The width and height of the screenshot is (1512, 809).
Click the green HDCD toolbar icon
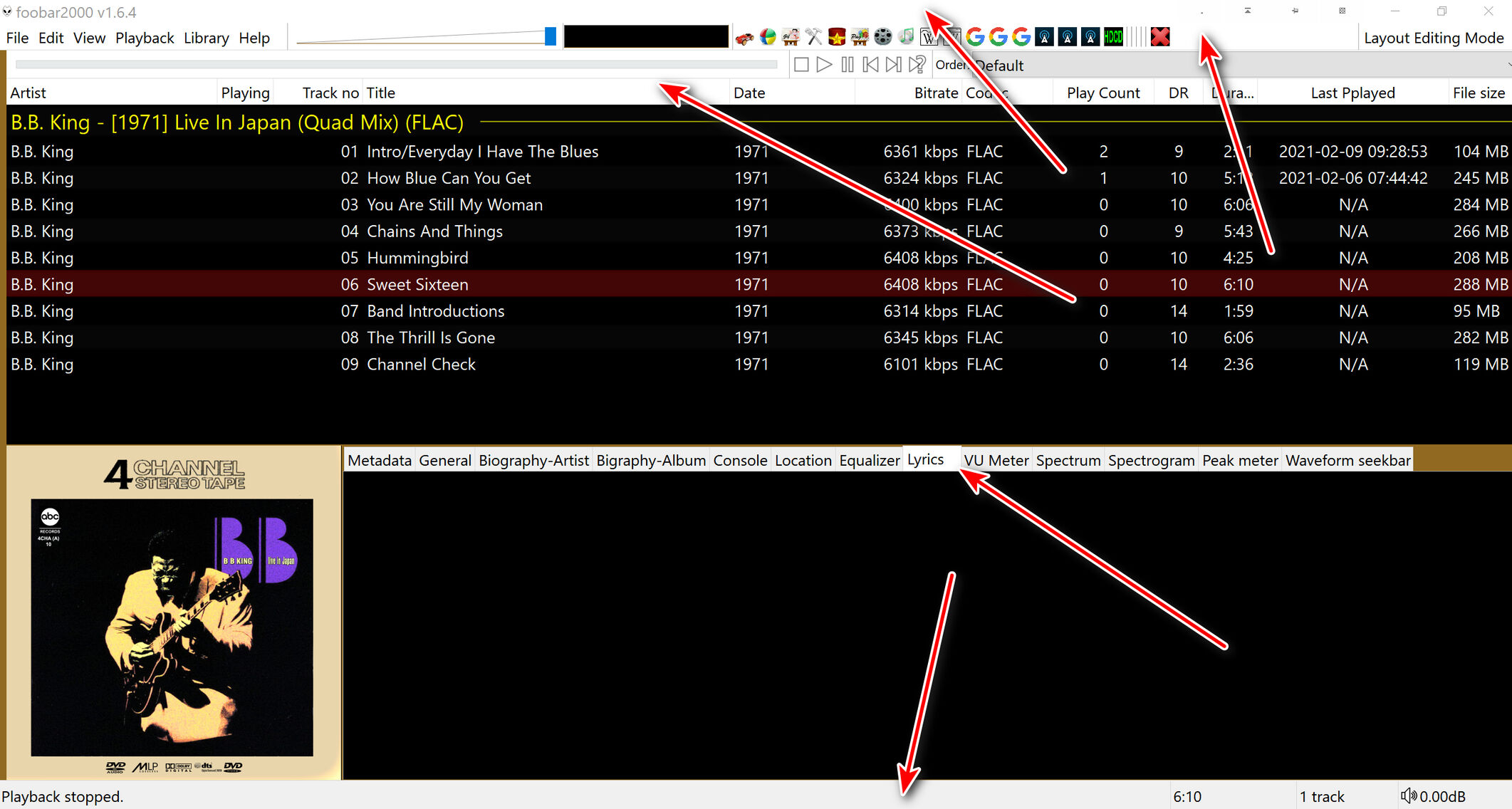[1113, 37]
